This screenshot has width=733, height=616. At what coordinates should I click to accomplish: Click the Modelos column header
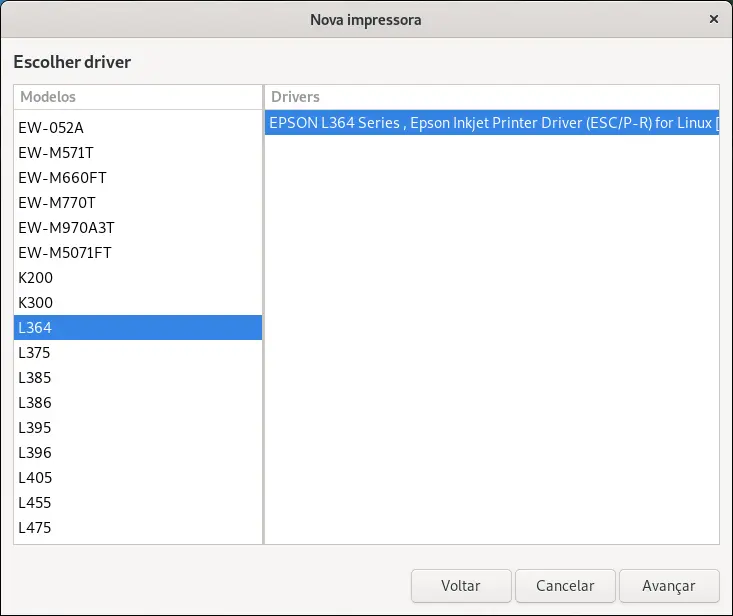point(138,97)
